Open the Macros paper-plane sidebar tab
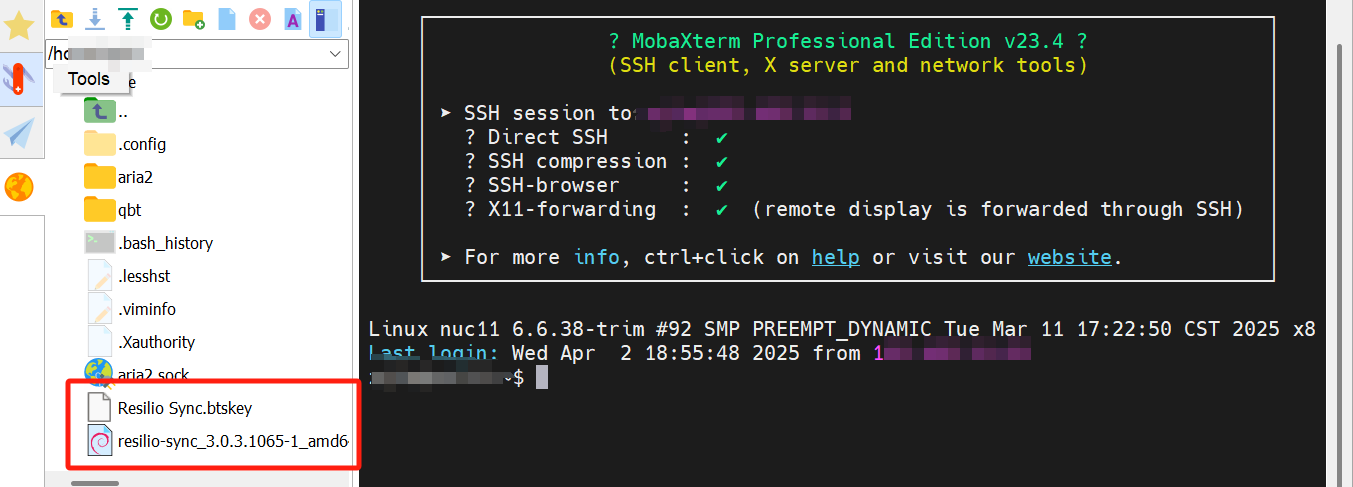The height and width of the screenshot is (487, 1353). 20,133
